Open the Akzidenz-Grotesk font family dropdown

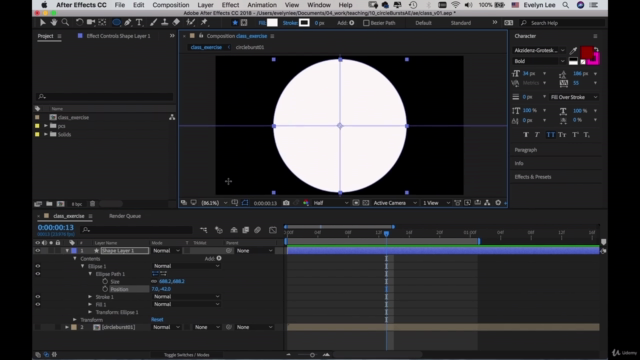click(539, 50)
